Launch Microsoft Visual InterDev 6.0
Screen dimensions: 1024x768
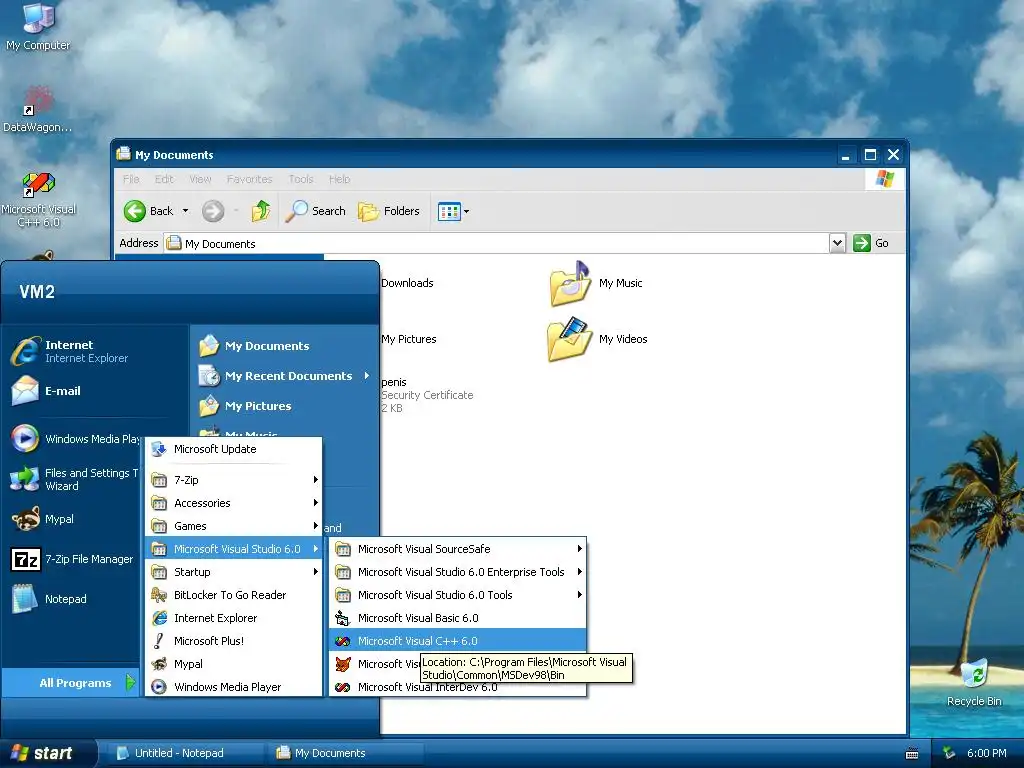[x=458, y=687]
